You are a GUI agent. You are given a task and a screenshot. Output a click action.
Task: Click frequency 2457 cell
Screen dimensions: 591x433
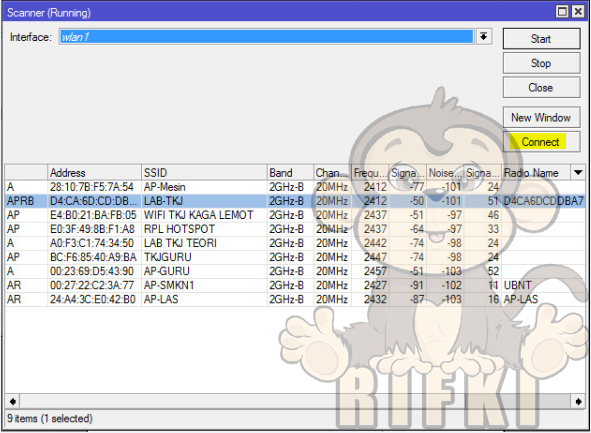(x=370, y=271)
